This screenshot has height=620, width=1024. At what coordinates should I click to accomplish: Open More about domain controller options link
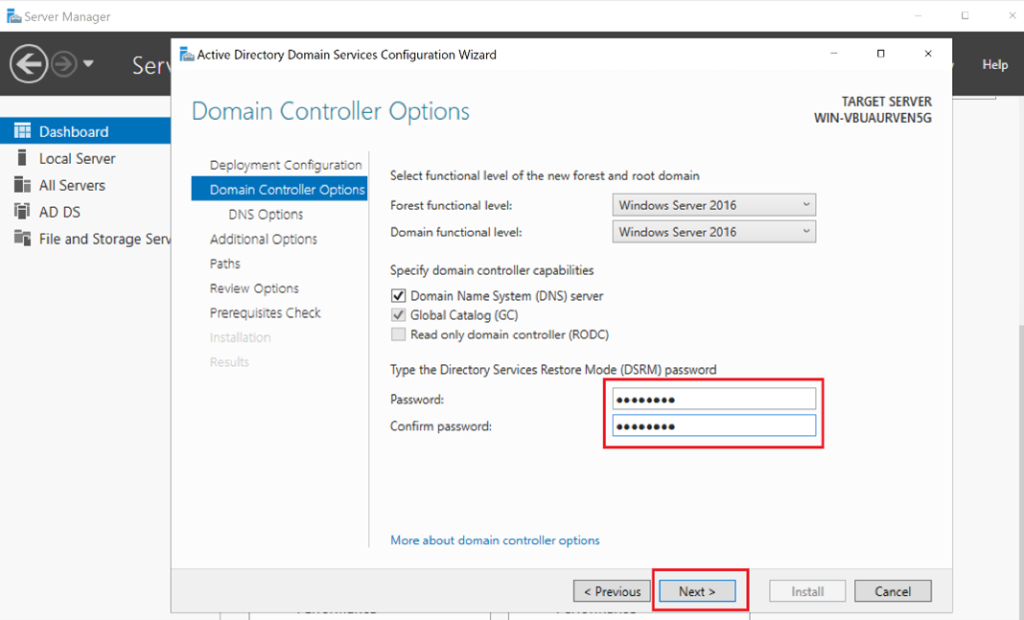coord(494,540)
